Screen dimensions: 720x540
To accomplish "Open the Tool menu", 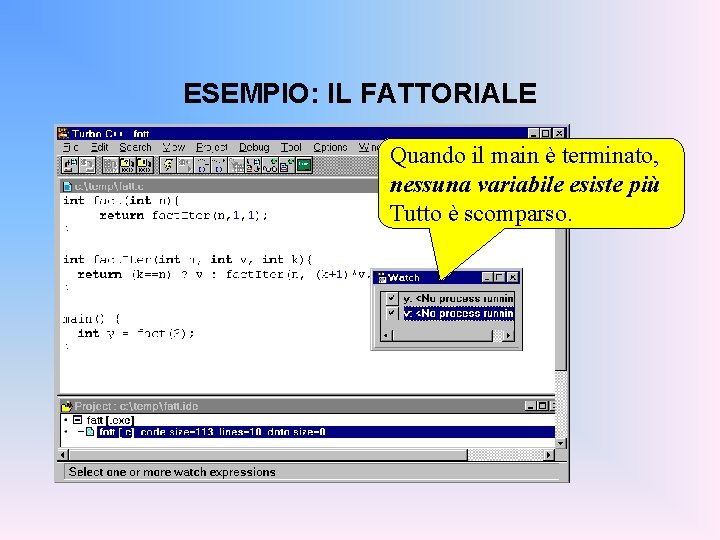I will tap(291, 147).
